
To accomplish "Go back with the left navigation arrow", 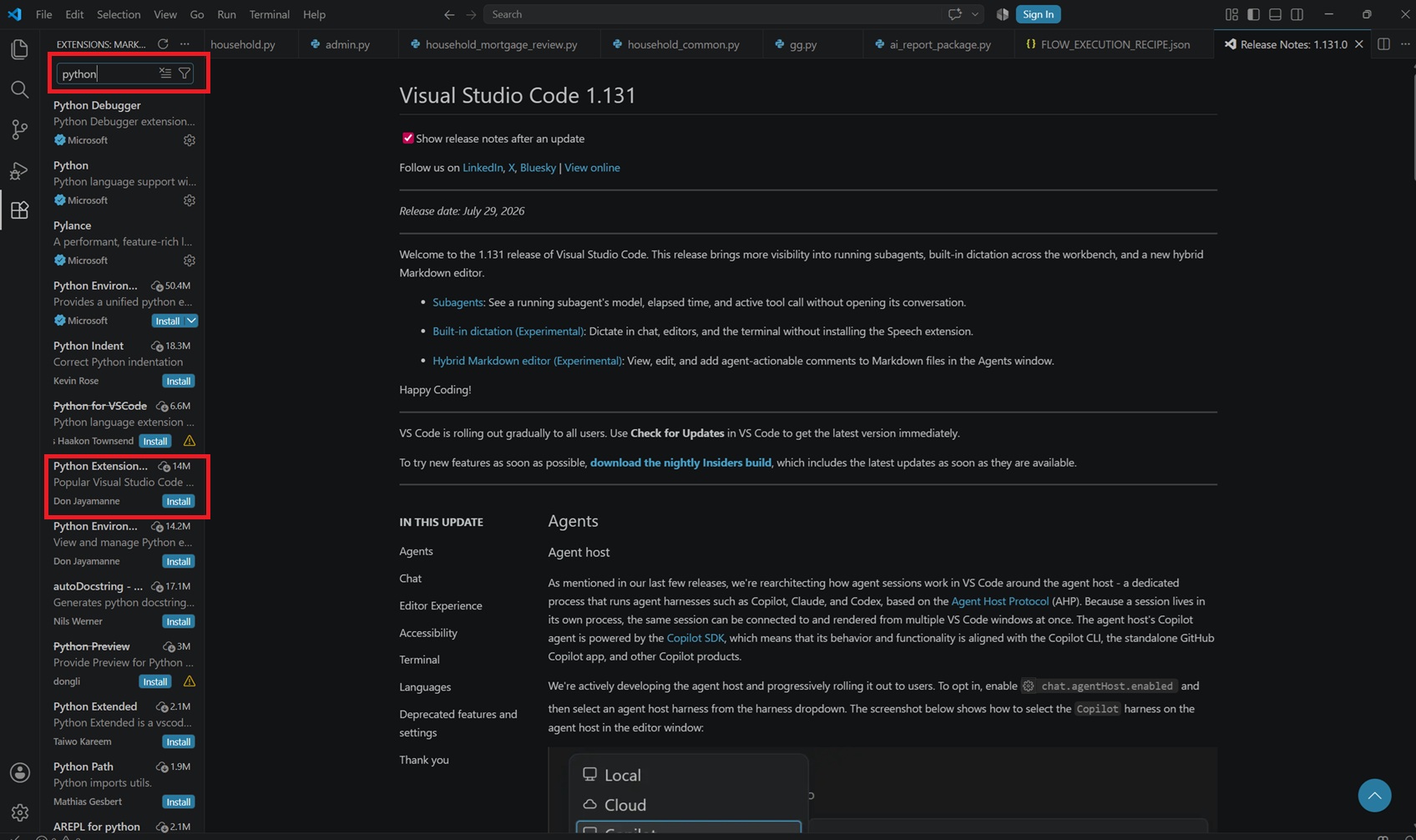I will (x=449, y=14).
